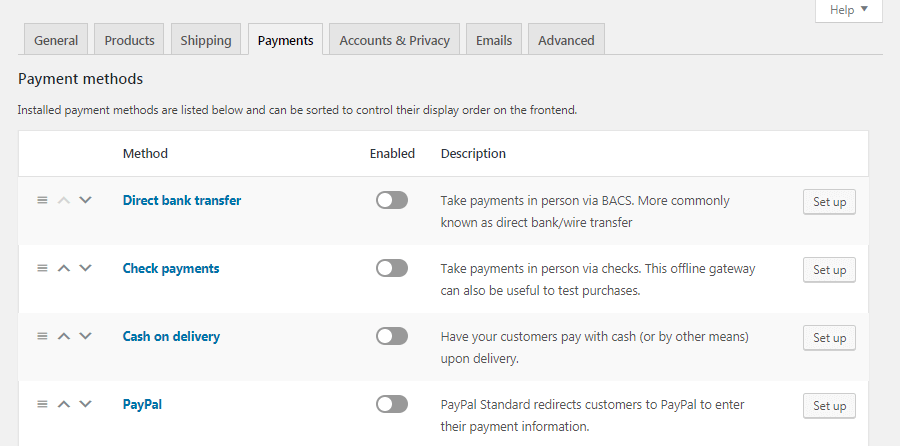Viewport: 900px width, 446px height.
Task: Click Set up button for PayPal
Action: [x=829, y=405]
